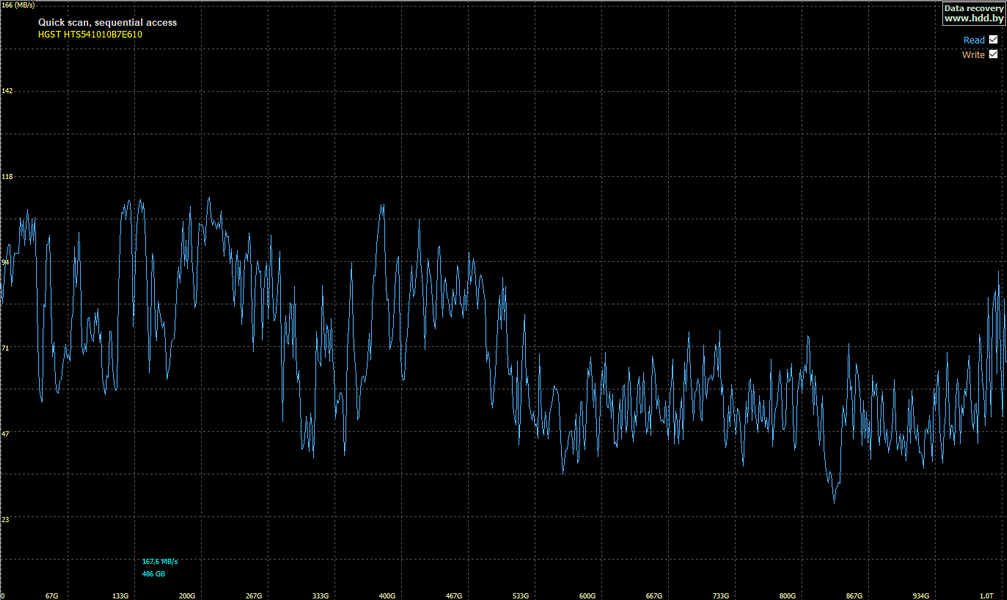Screen dimensions: 1007x600
Task: Click the 486 GB position readout
Action: (x=153, y=574)
